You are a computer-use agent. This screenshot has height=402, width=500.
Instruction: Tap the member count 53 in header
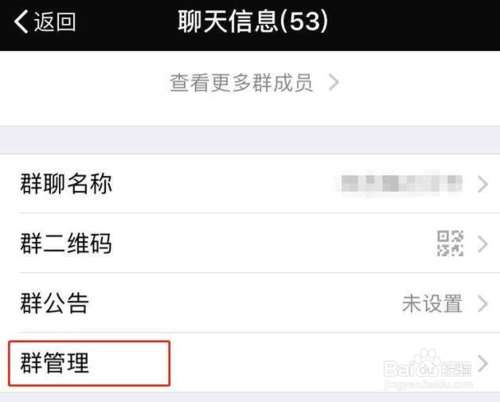[x=303, y=22]
